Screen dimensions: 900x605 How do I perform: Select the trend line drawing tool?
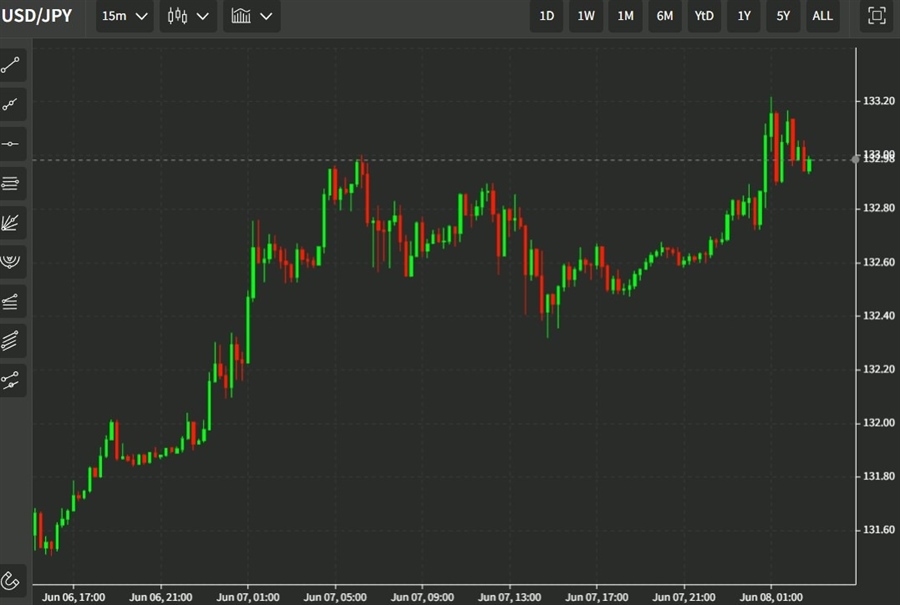[x=12, y=66]
